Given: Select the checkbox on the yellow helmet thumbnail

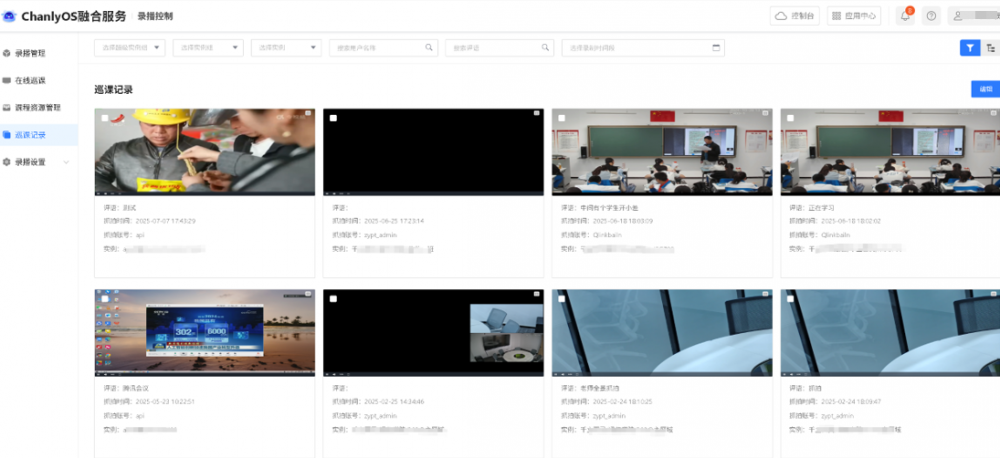Looking at the screenshot, I should coord(105,118).
